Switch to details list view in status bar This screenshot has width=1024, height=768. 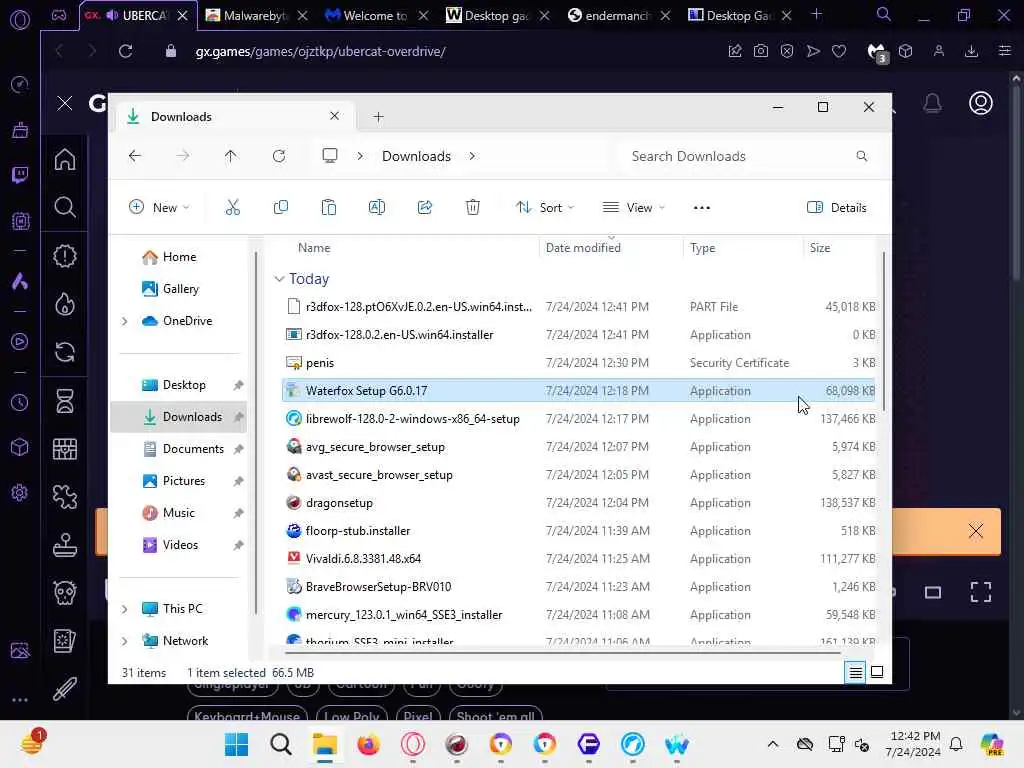click(x=856, y=672)
